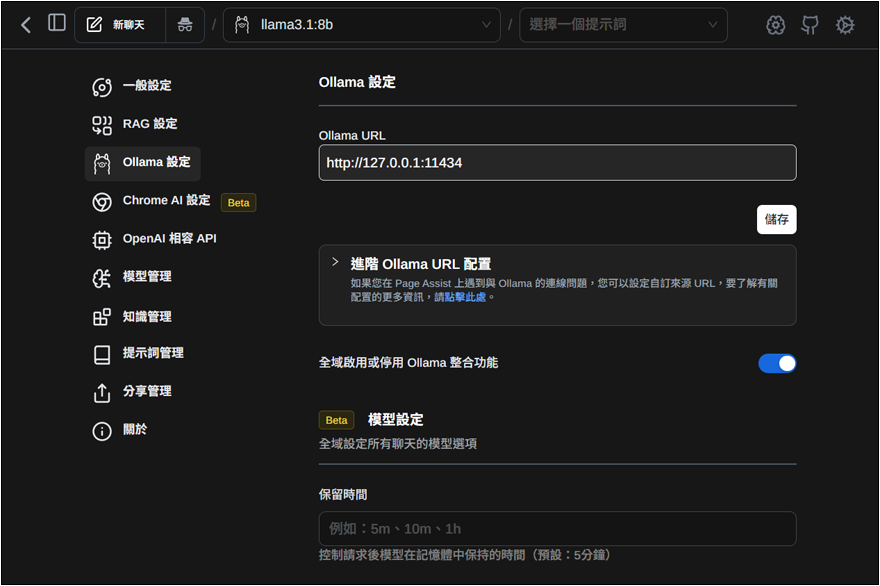Open the llama3.1:8b model dropdown
This screenshot has height=586, width=880.
pyautogui.click(x=361, y=25)
